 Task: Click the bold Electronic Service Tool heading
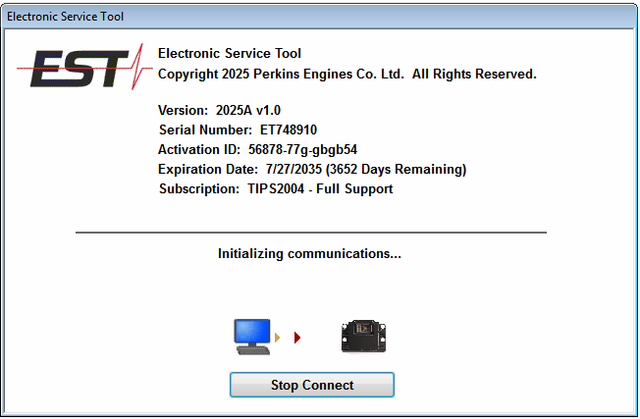(229, 54)
